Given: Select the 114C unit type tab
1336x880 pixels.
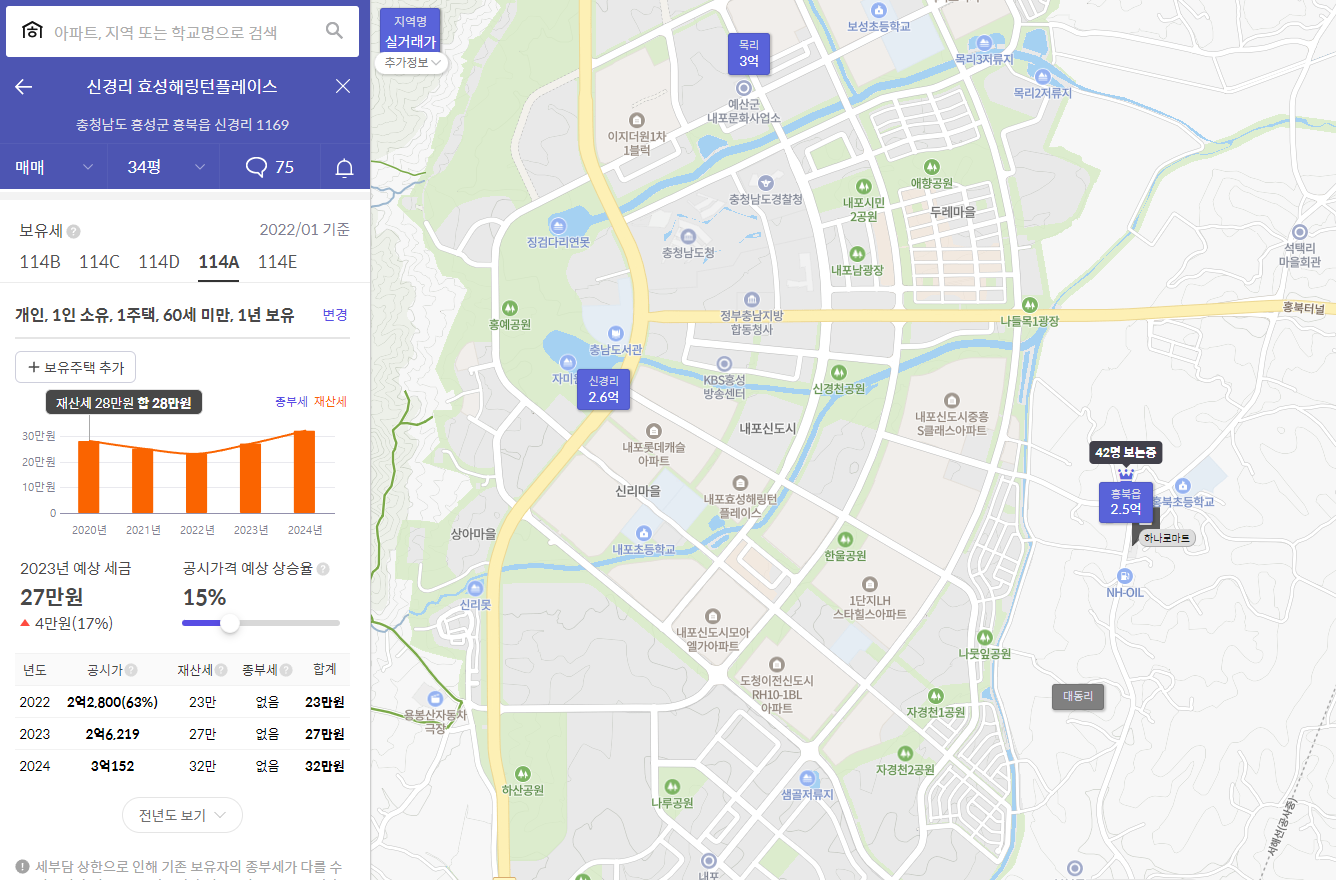Looking at the screenshot, I should tap(99, 262).
